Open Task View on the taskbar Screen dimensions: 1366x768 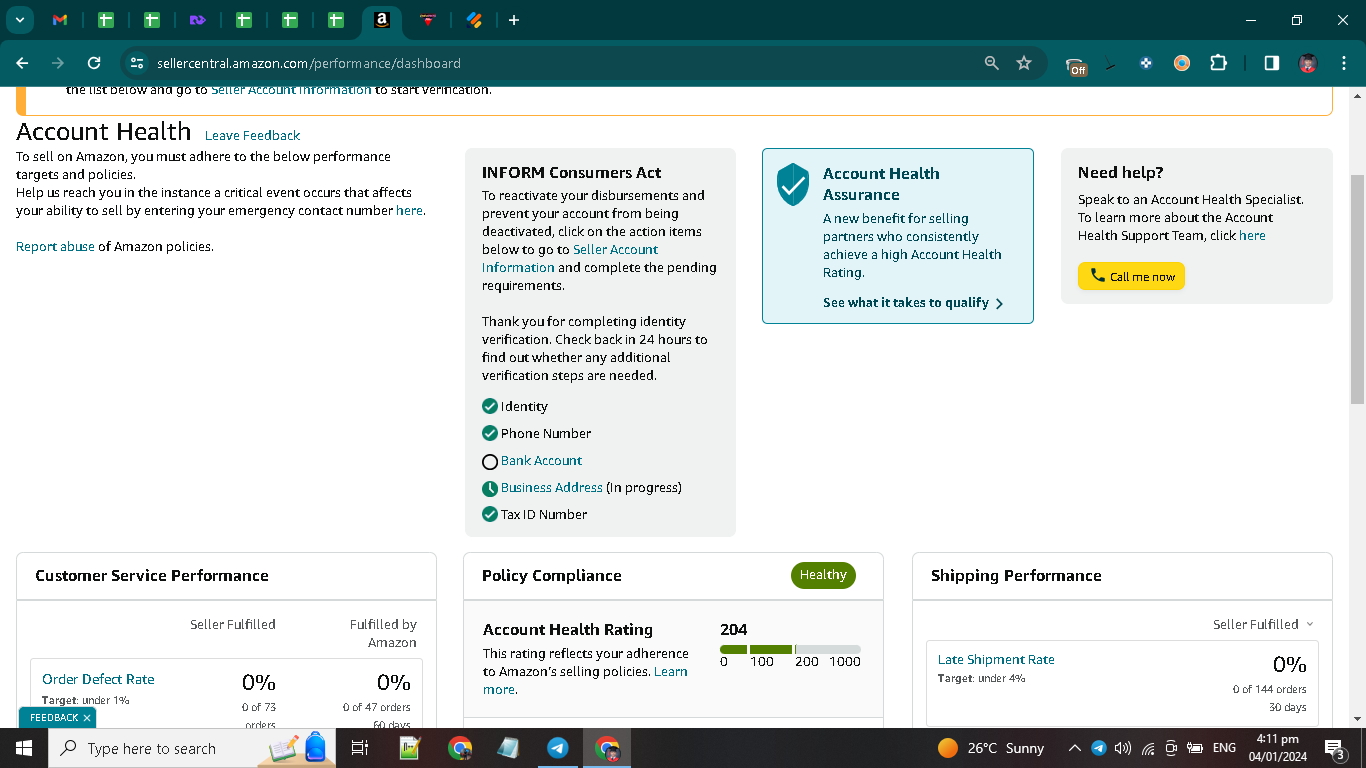coord(360,748)
